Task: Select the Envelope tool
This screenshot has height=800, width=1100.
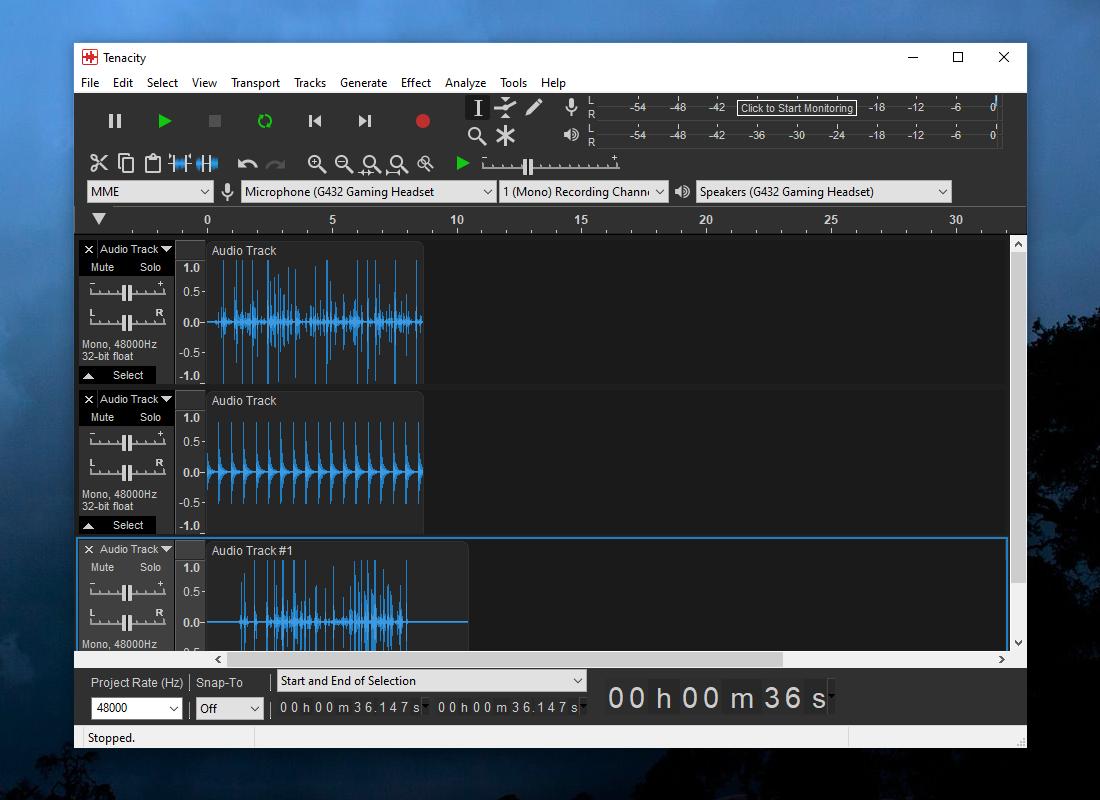Action: click(x=505, y=107)
